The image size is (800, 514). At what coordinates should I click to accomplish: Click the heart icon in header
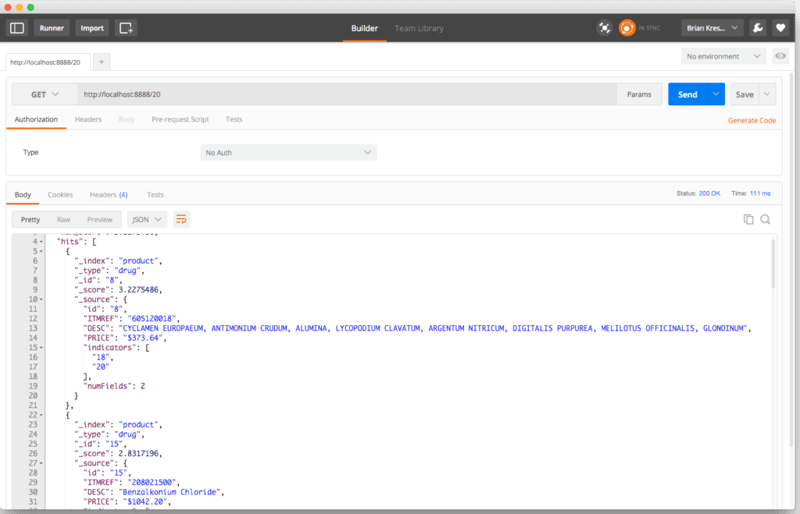(x=780, y=28)
